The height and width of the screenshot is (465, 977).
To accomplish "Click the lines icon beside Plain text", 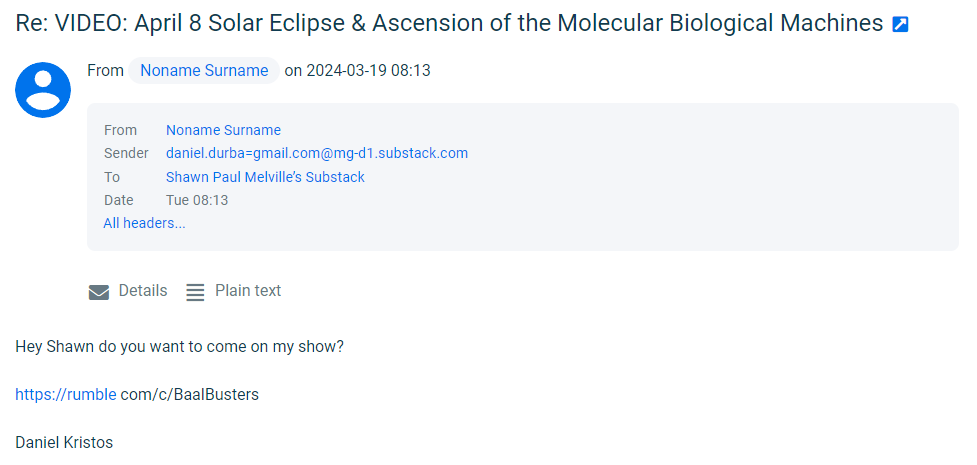I will [196, 292].
